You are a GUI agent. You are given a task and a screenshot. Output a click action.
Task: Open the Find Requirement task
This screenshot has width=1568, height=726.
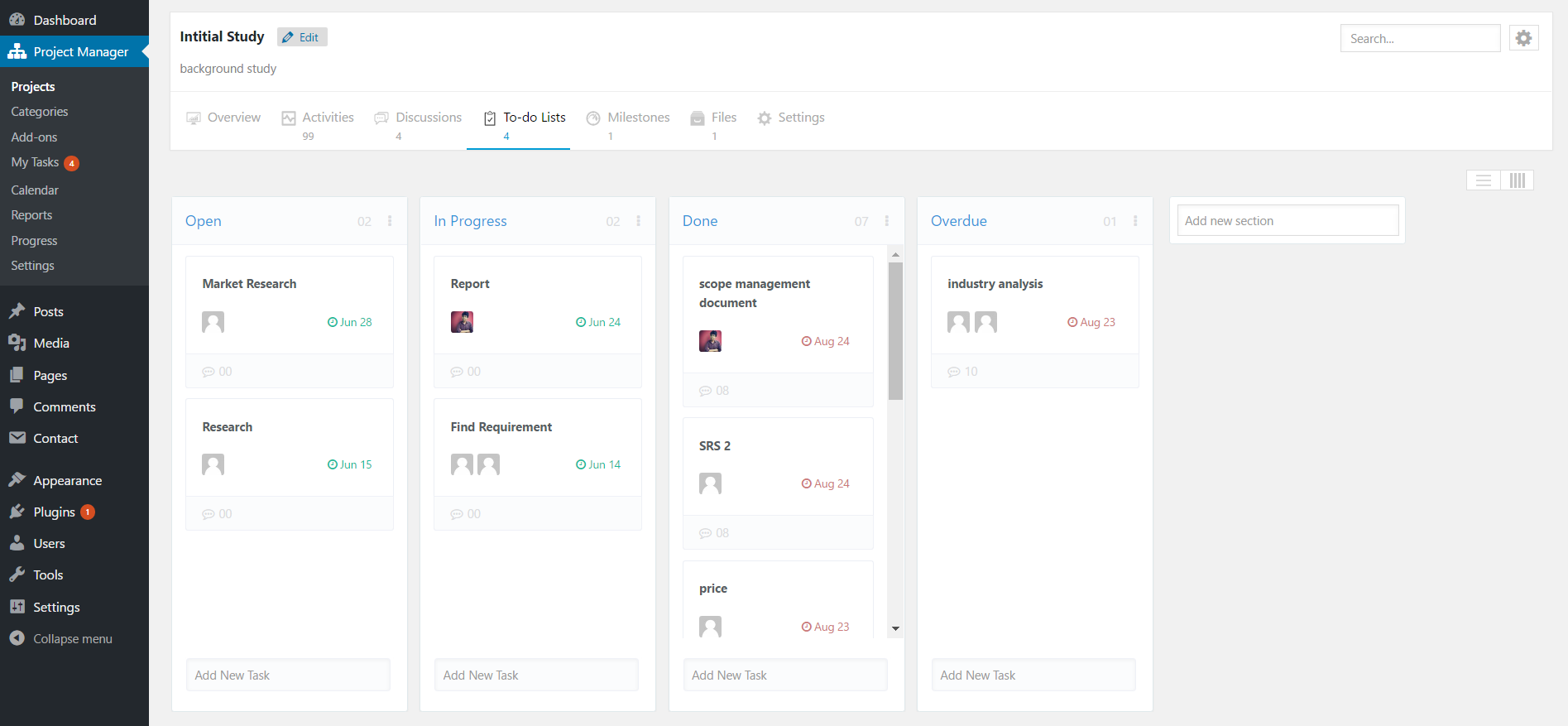click(x=501, y=427)
